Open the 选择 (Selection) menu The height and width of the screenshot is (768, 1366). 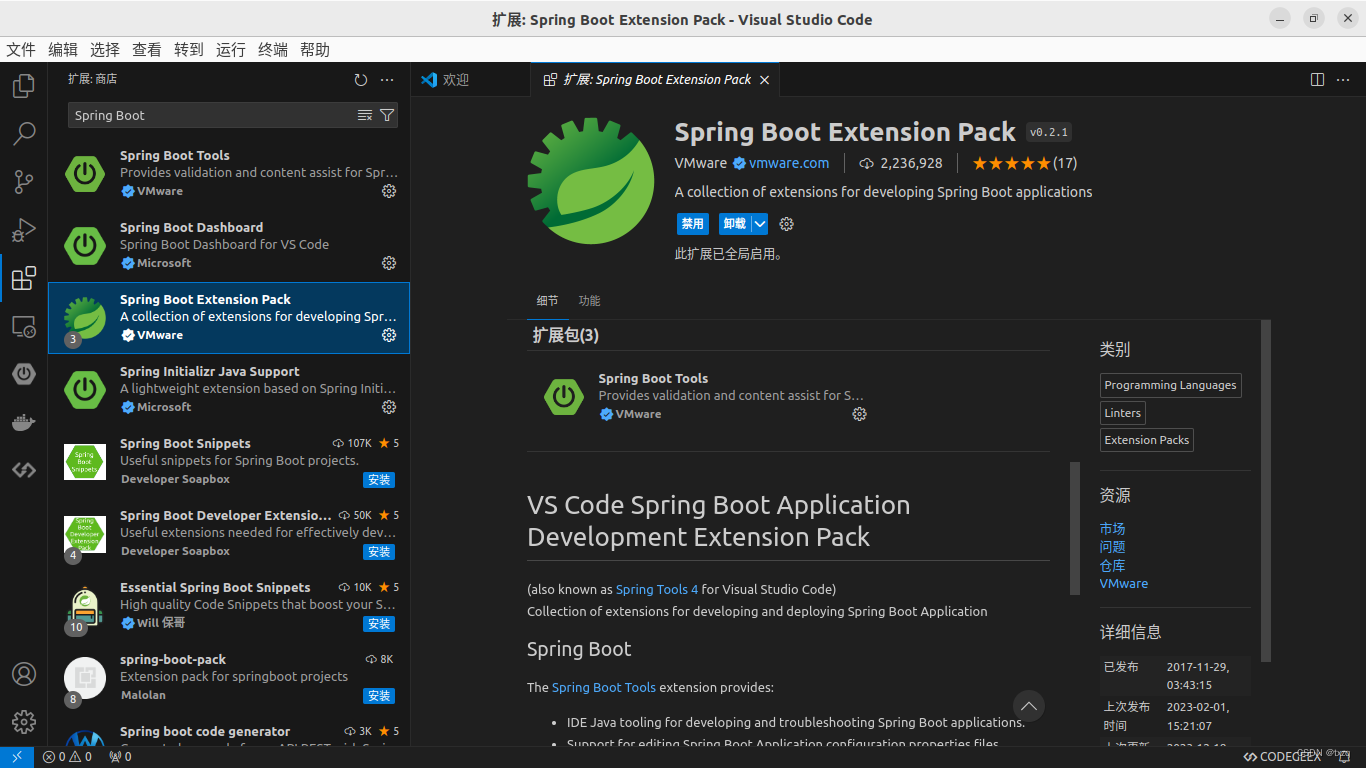click(x=105, y=50)
